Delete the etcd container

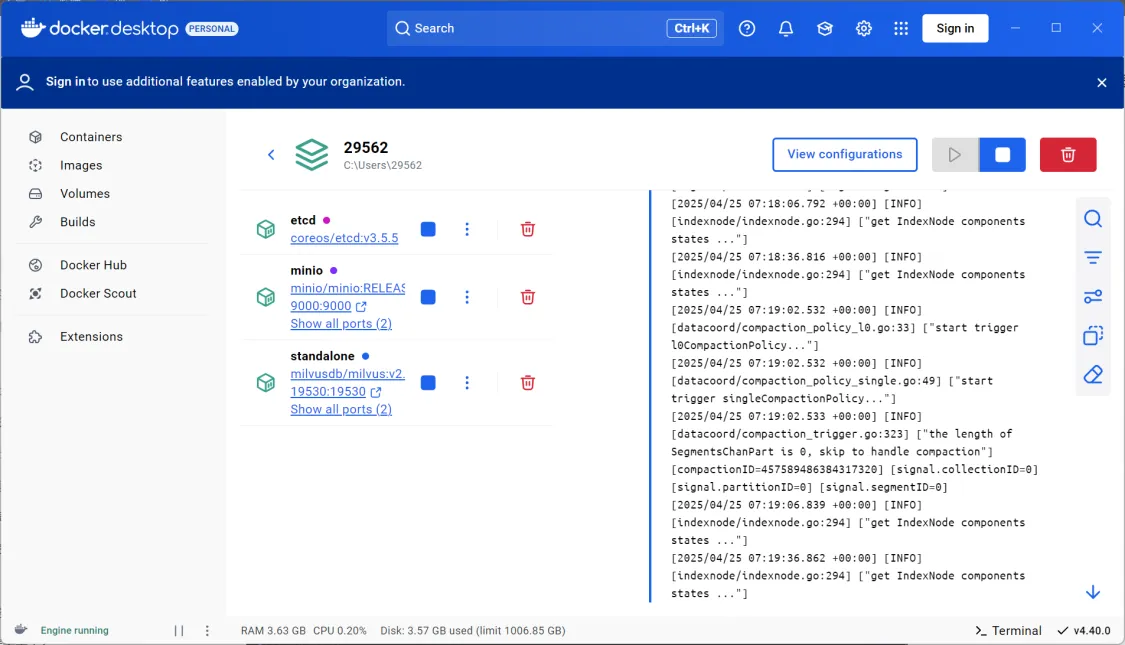527,229
